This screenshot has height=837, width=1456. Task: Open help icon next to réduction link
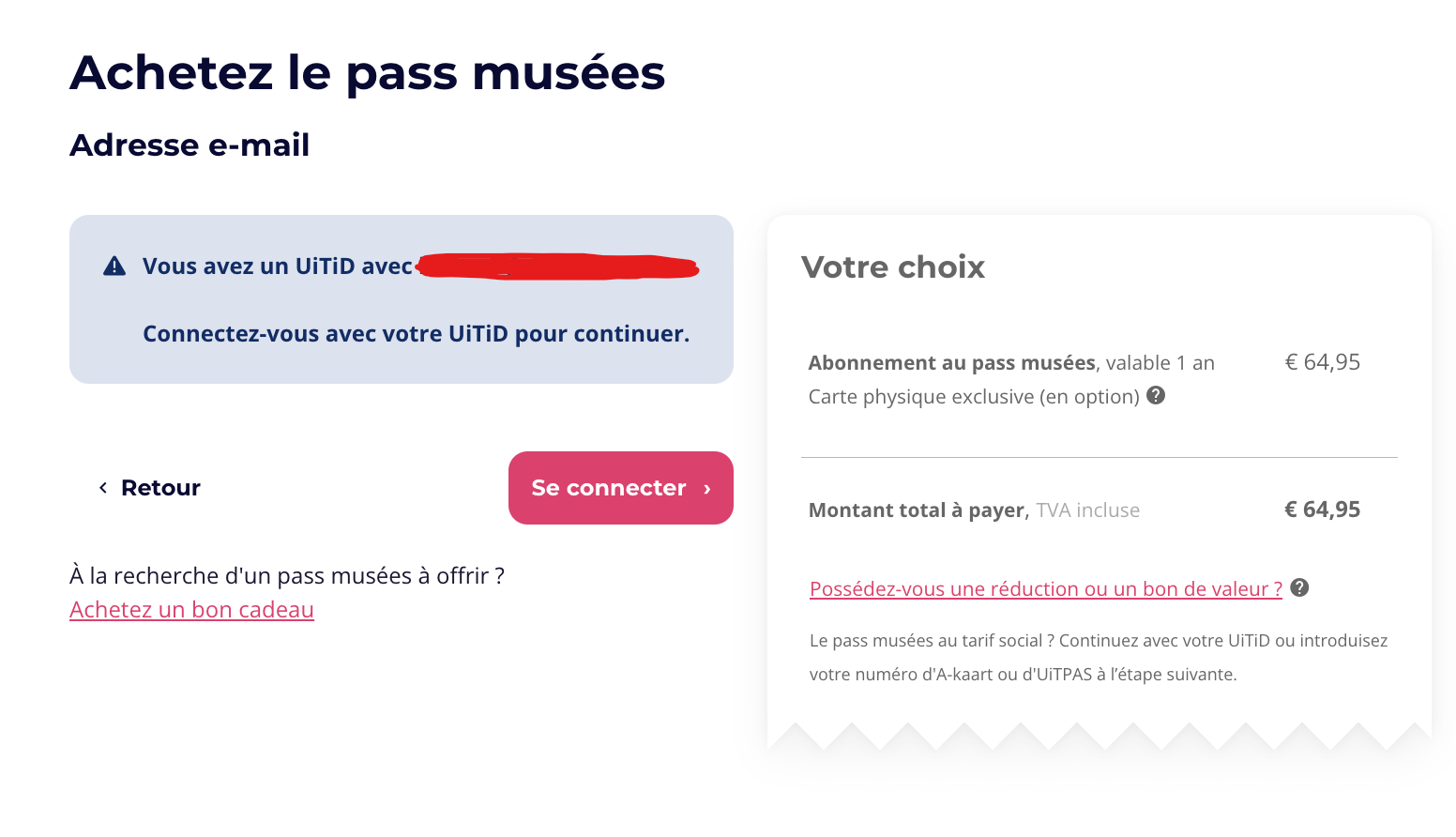(x=1299, y=587)
